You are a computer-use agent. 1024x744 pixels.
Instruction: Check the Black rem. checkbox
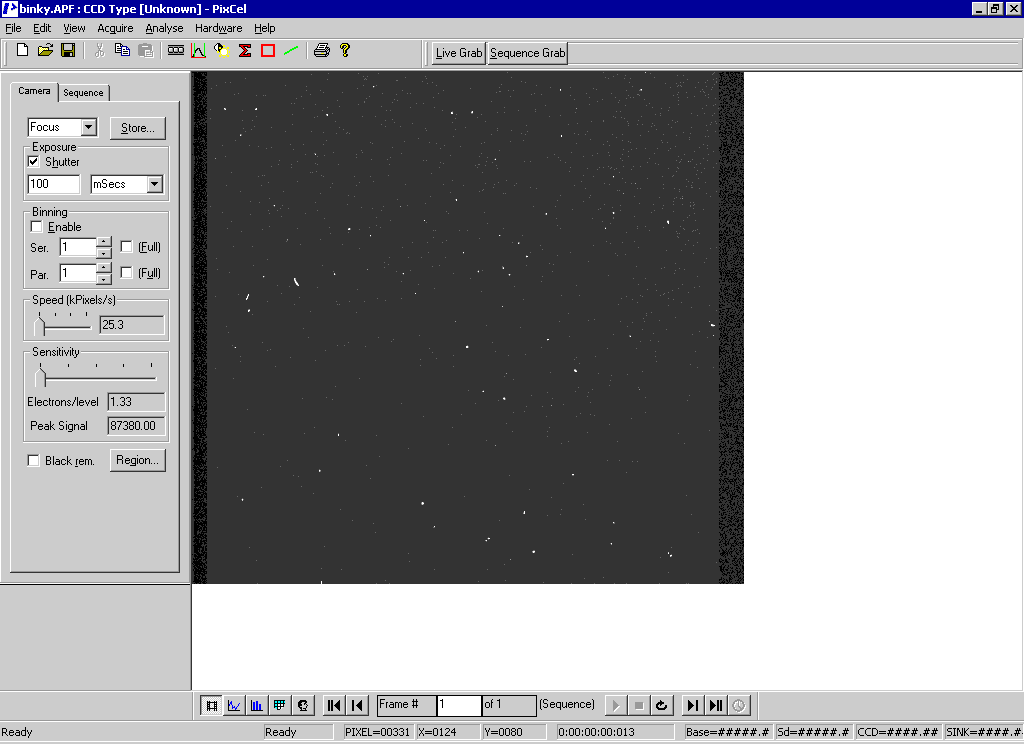[x=34, y=461]
